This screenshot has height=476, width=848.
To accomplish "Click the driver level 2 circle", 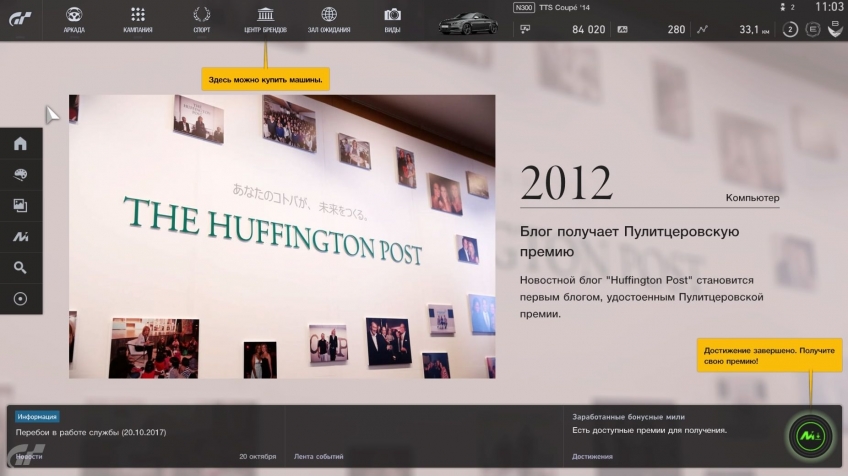I will click(790, 29).
